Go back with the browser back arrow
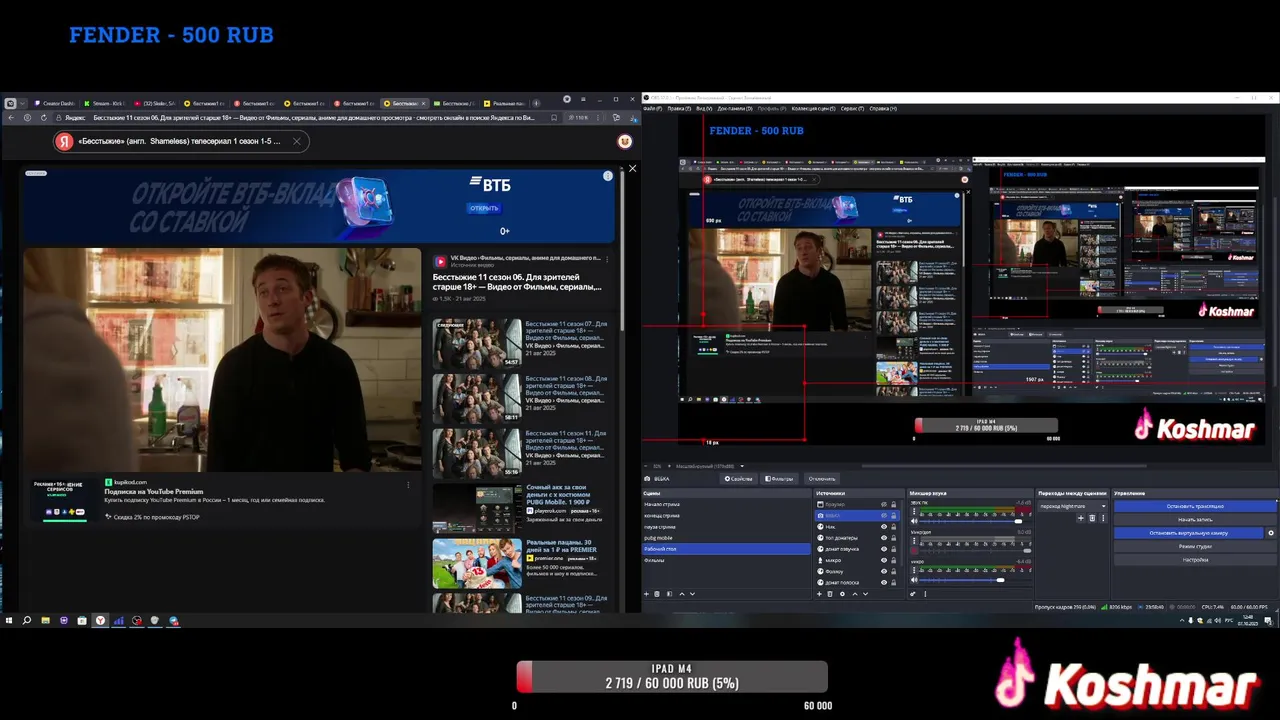Image resolution: width=1280 pixels, height=720 pixels. (x=12, y=118)
